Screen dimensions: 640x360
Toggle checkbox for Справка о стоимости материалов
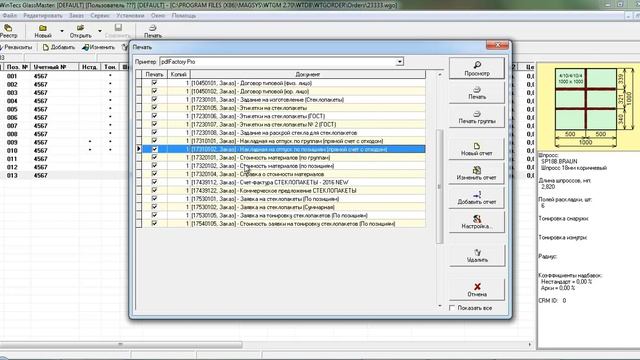click(x=154, y=174)
